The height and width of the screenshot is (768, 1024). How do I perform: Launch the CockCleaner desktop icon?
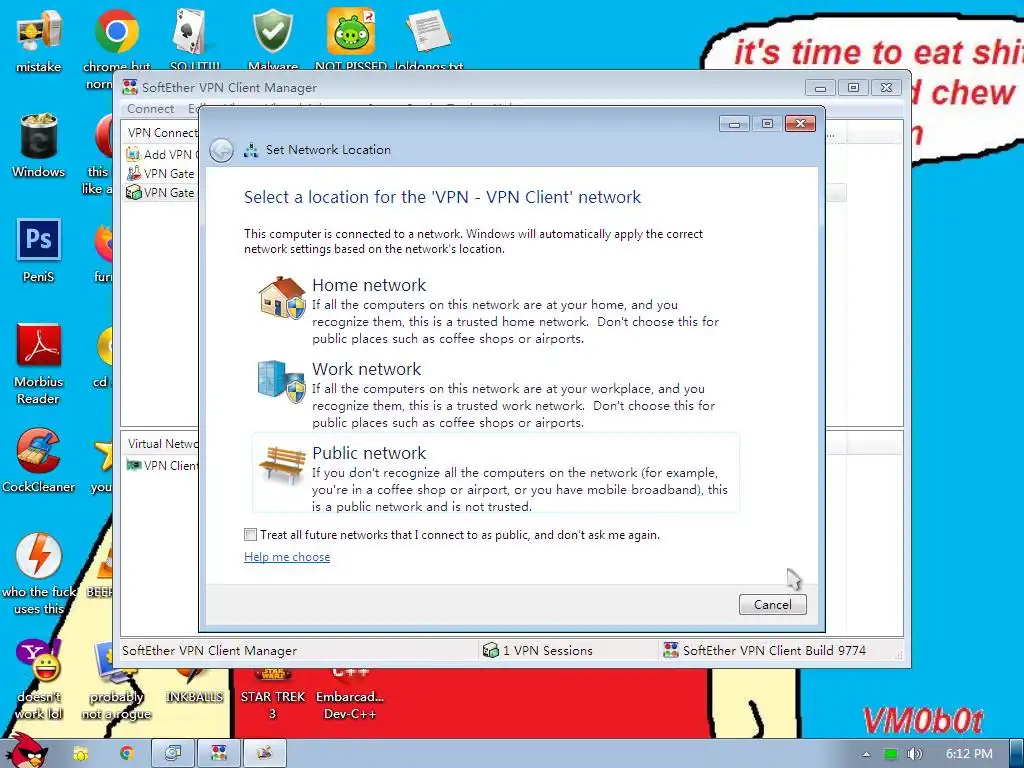(x=39, y=450)
